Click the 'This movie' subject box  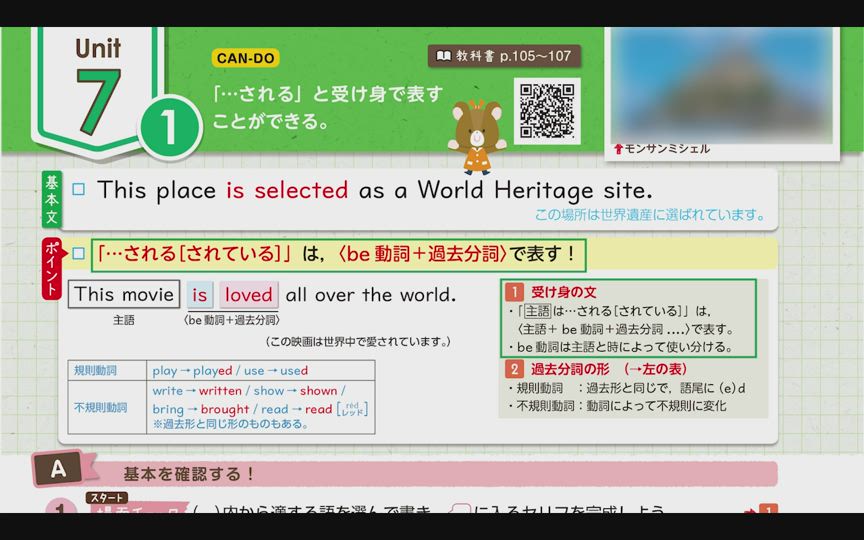tap(124, 295)
